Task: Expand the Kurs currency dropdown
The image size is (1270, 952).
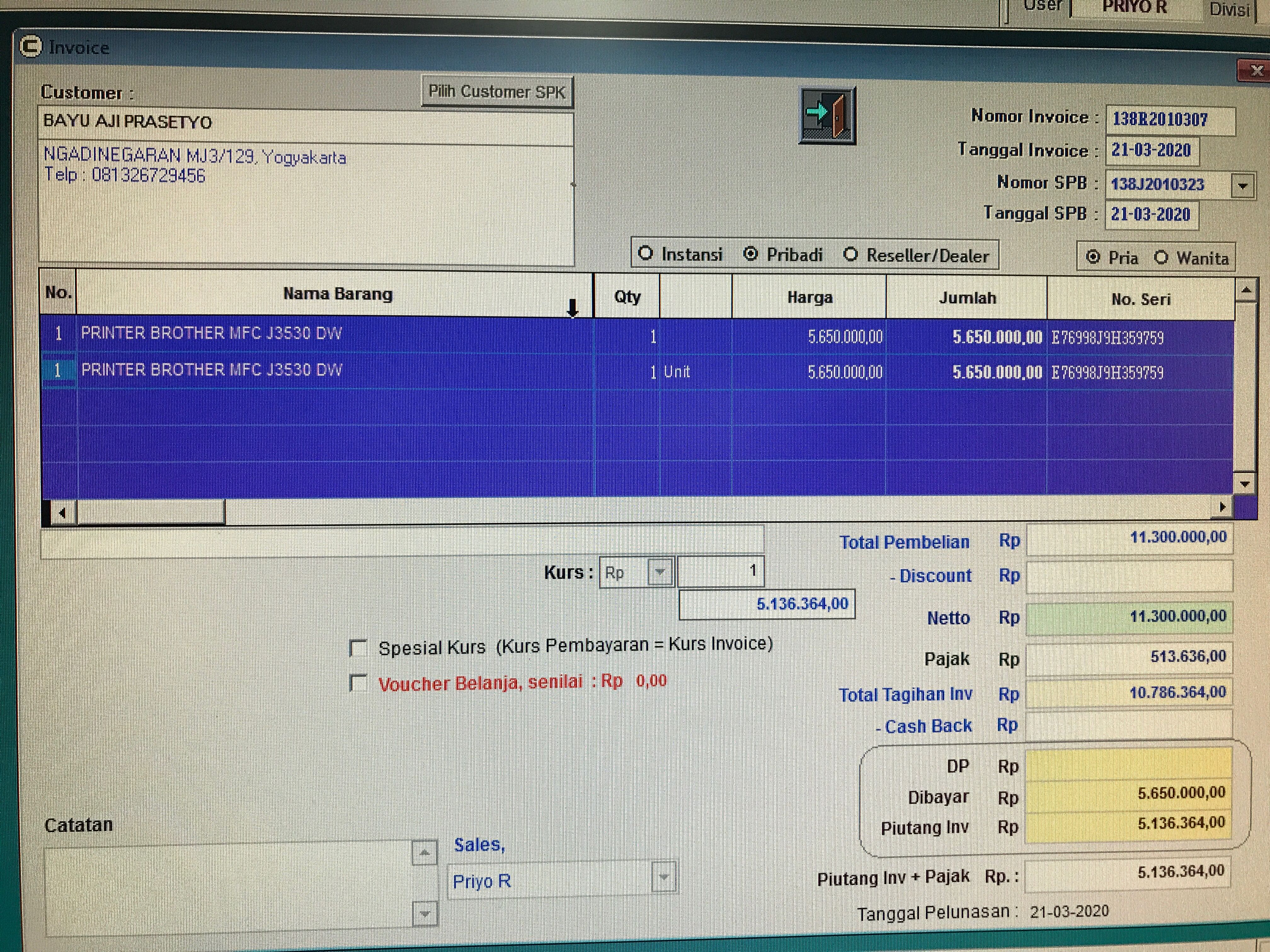Action: (660, 571)
